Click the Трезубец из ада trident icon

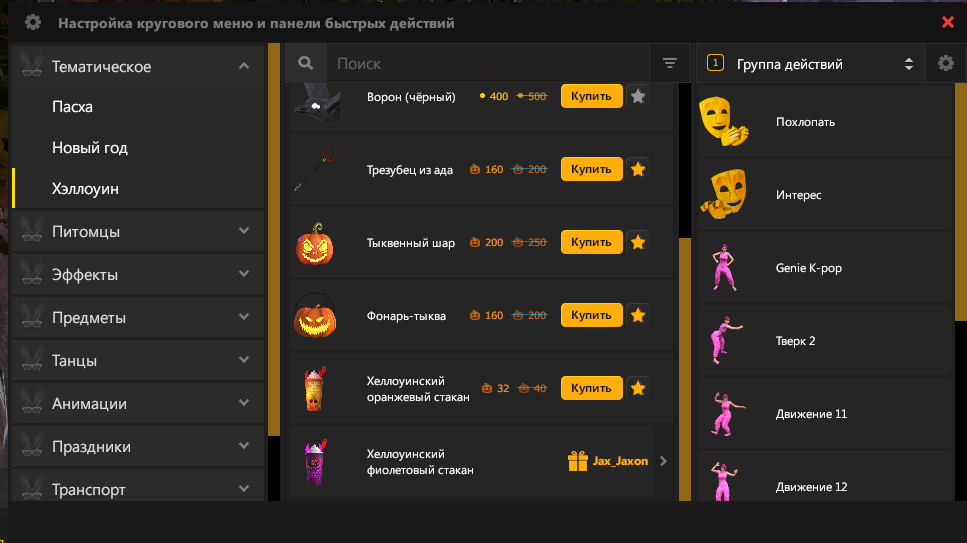(x=316, y=169)
